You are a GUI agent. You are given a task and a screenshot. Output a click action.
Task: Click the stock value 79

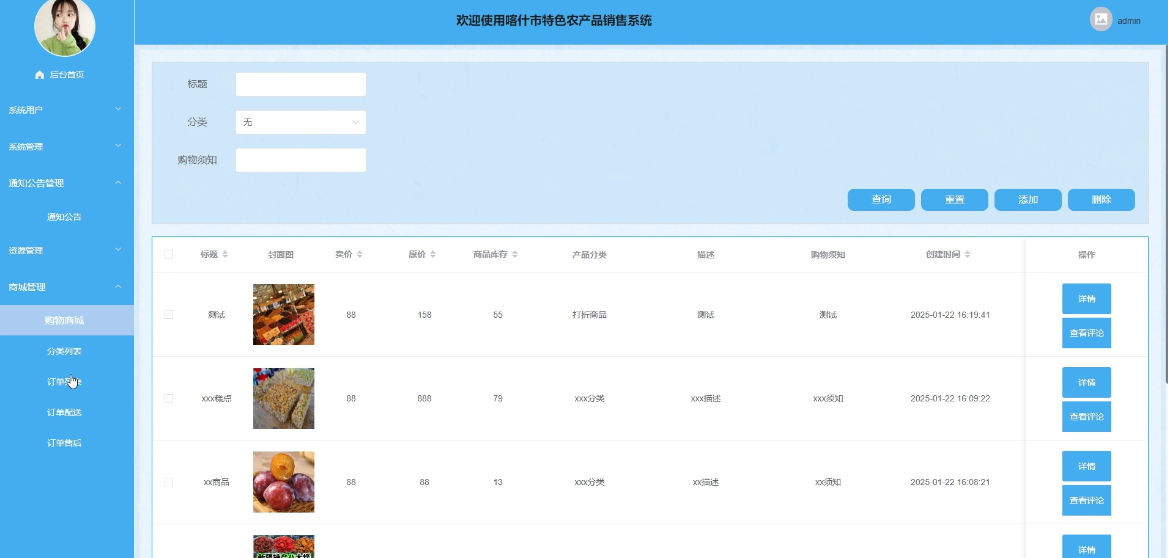498,399
